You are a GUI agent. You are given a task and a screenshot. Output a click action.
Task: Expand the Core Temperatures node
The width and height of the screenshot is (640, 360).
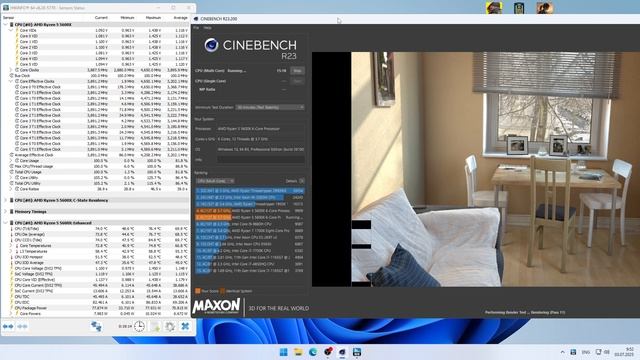point(11,246)
